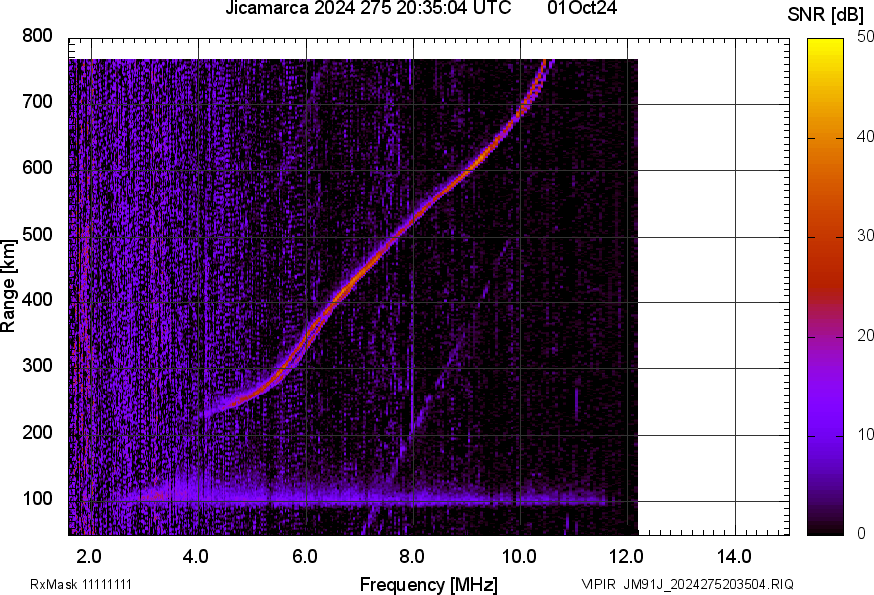Click the colorbar tick label '50'

[865, 37]
